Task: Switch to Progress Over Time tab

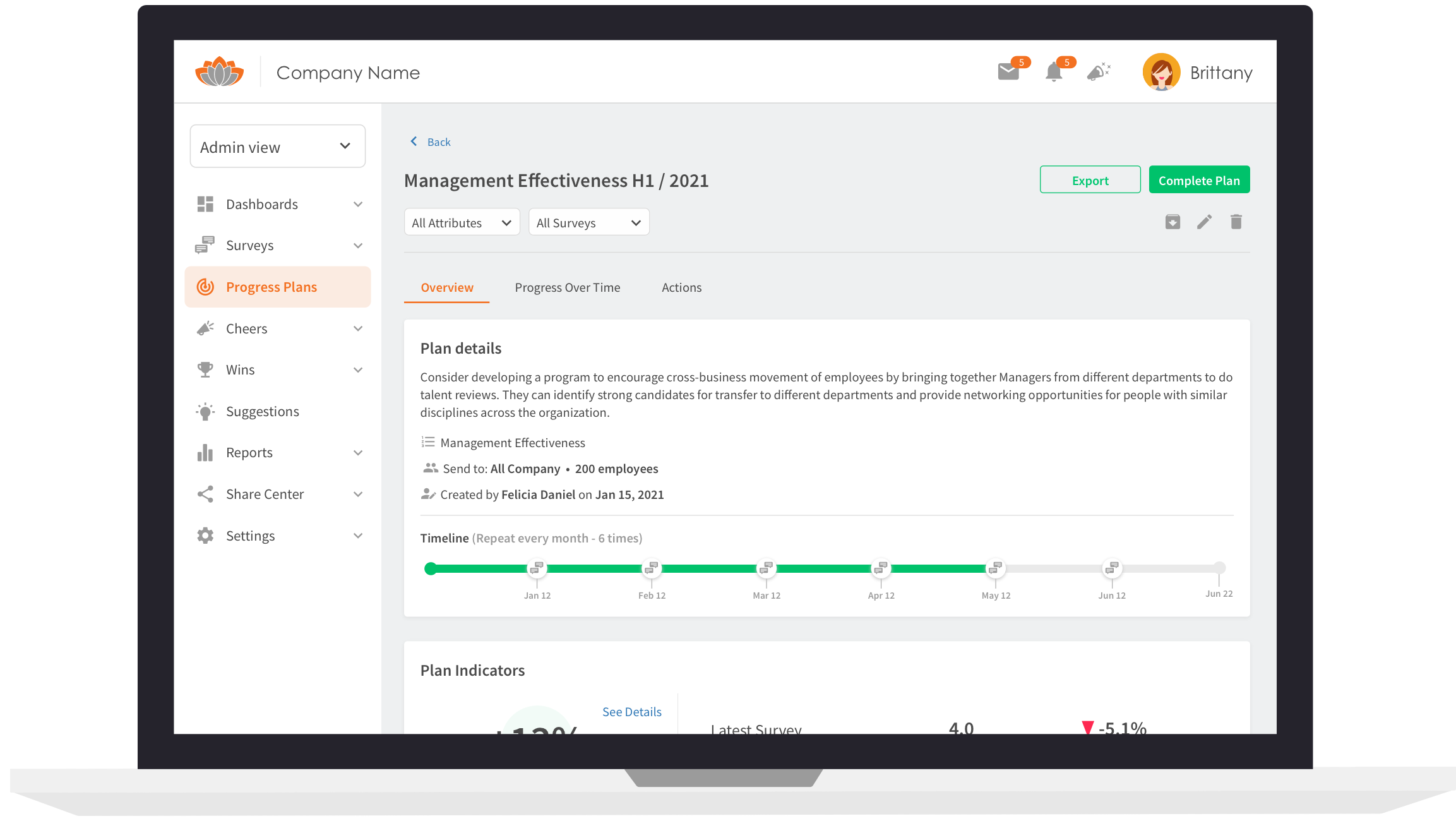Action: (x=567, y=288)
